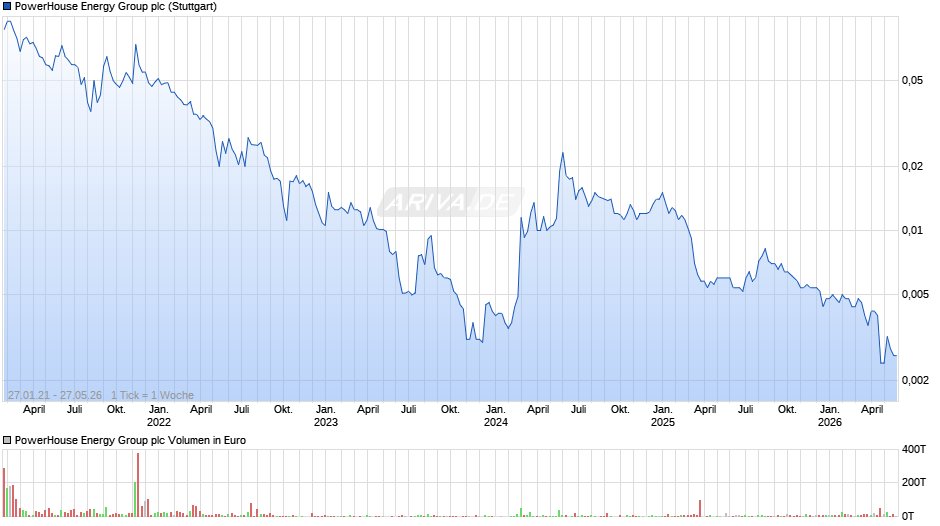Screen dimensions: 940x526
Task: Click the 'Jan. 2023' time axis label
Action: (326, 416)
